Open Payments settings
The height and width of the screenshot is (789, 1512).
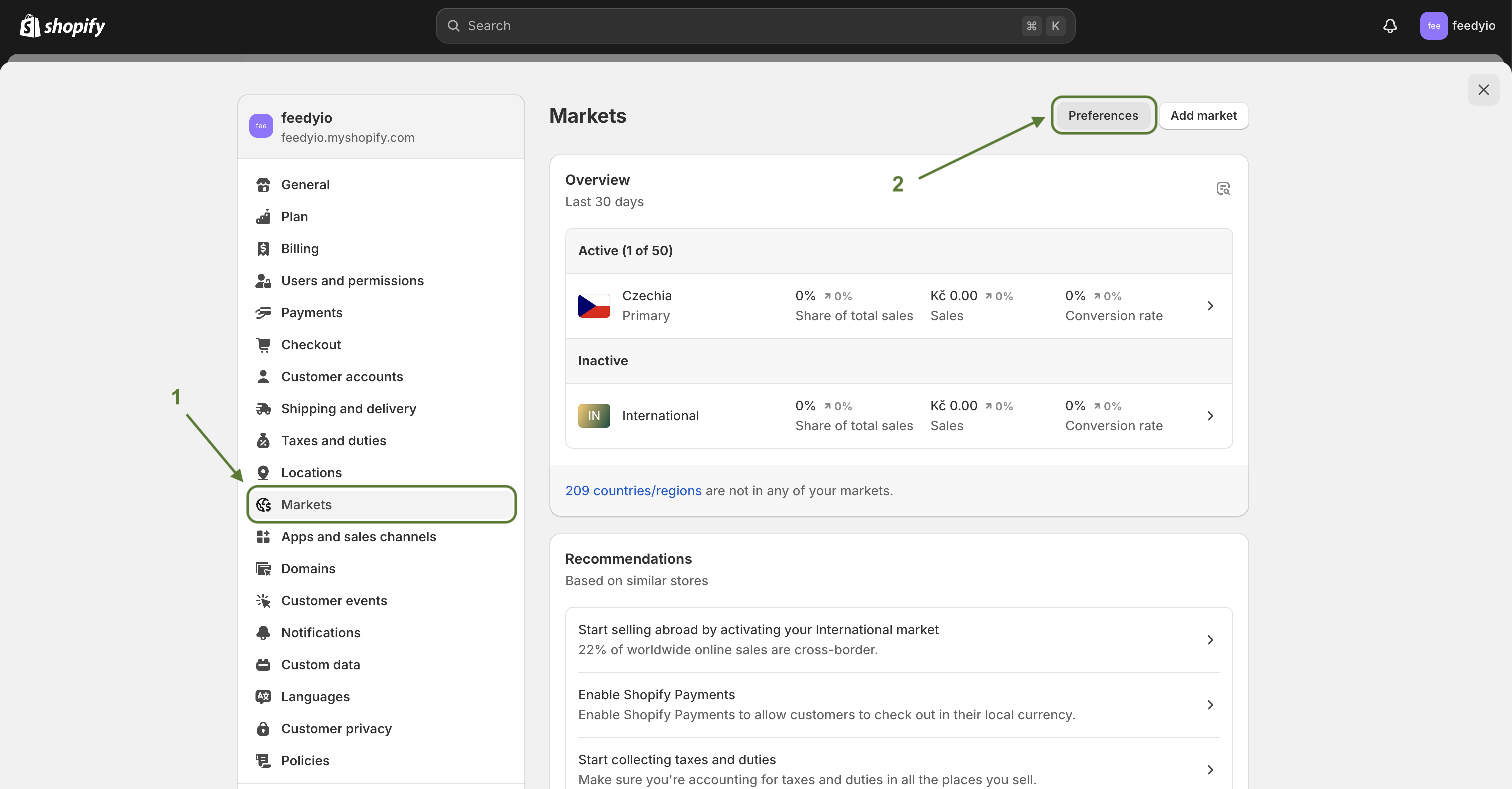coord(381,313)
